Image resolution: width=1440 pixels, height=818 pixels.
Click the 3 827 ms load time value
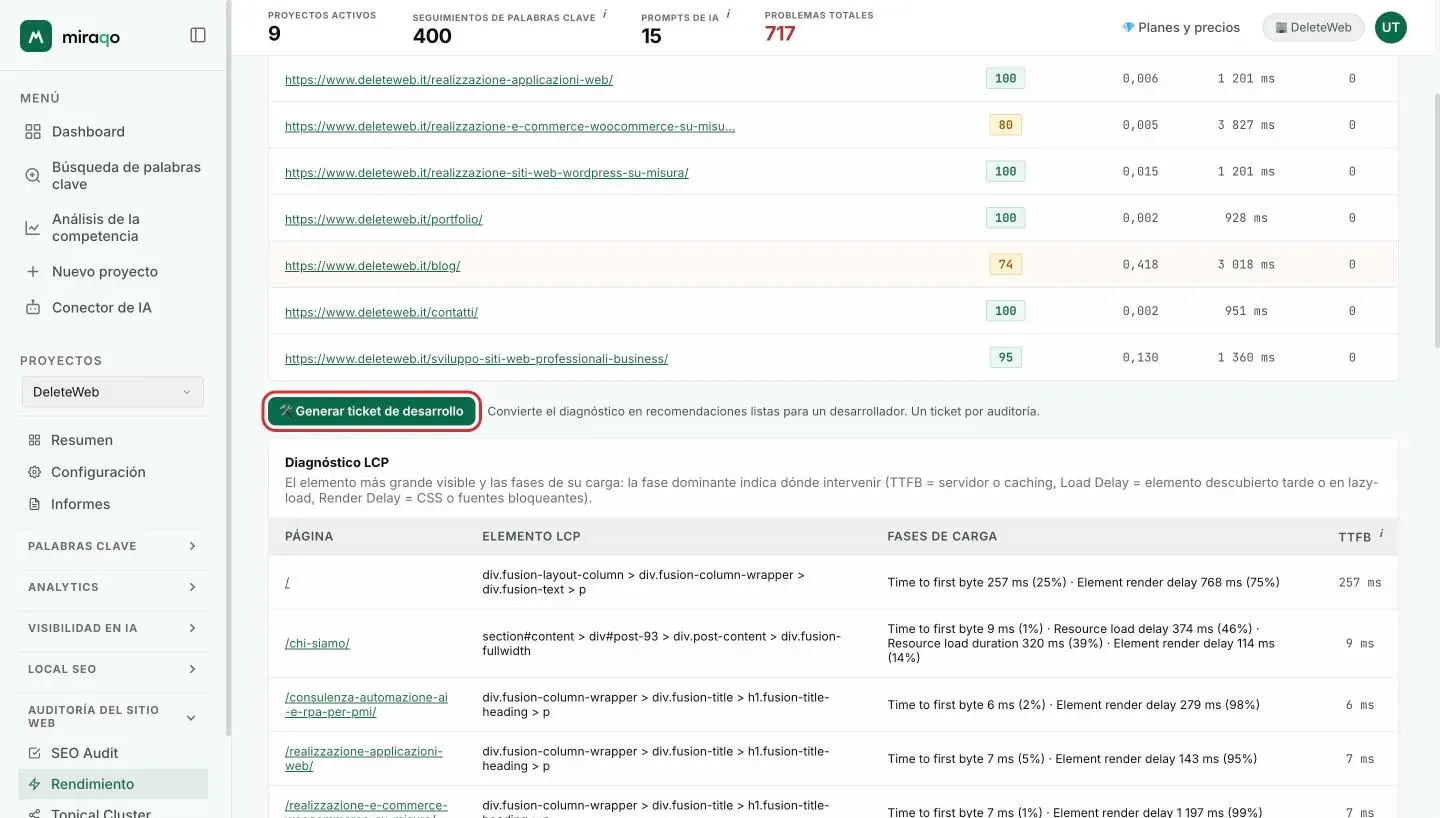tap(1246, 125)
